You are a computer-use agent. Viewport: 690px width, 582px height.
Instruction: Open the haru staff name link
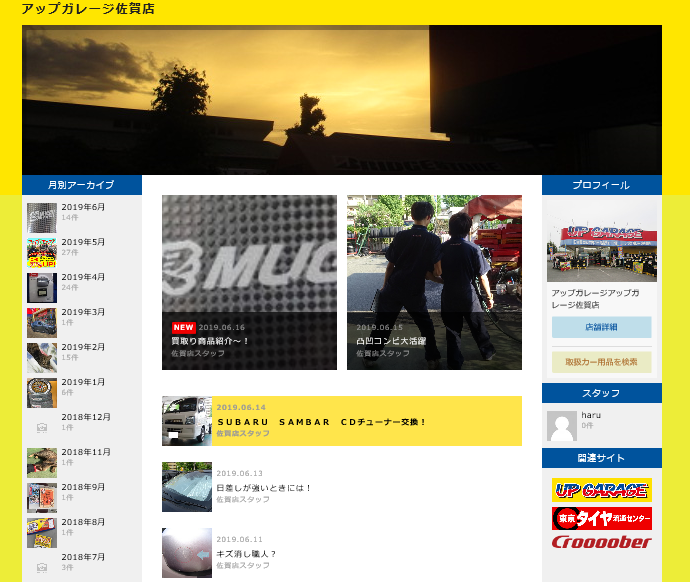coord(591,415)
